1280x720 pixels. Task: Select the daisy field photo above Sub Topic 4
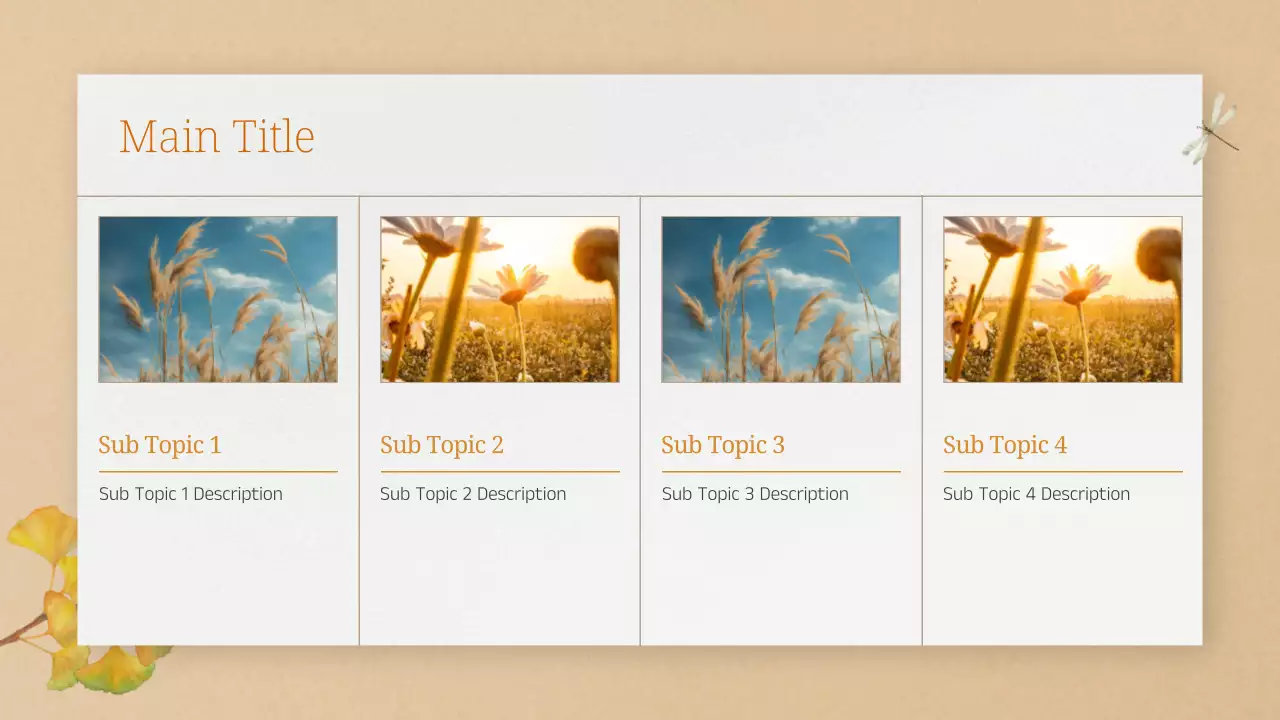[x=1062, y=298]
